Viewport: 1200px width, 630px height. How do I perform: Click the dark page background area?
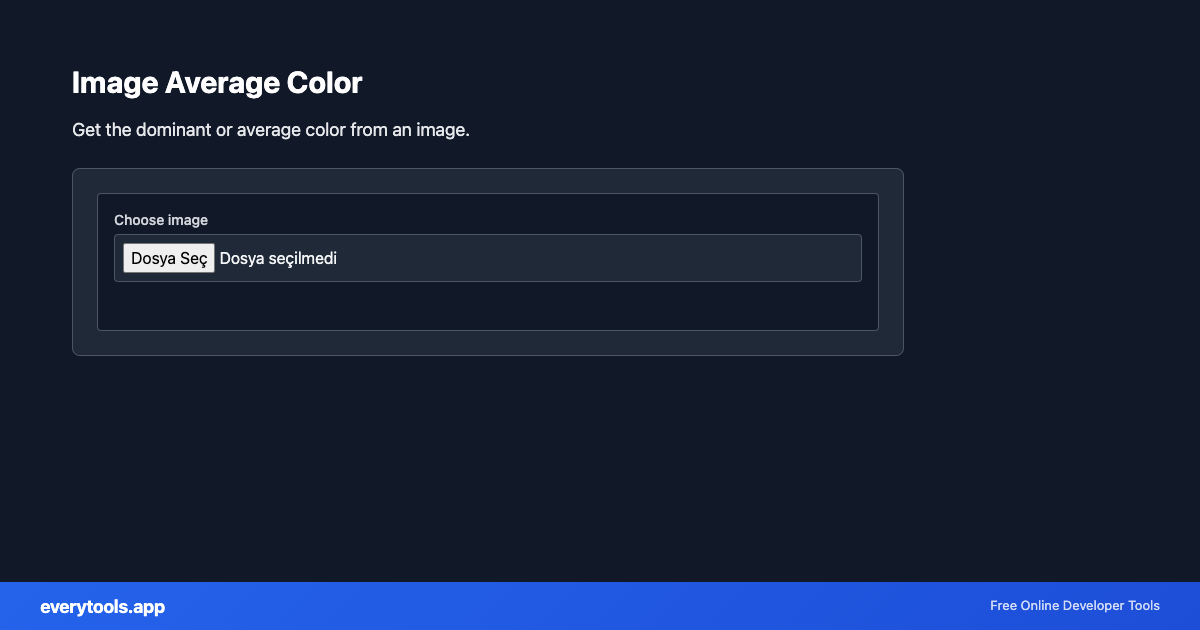tap(600, 460)
